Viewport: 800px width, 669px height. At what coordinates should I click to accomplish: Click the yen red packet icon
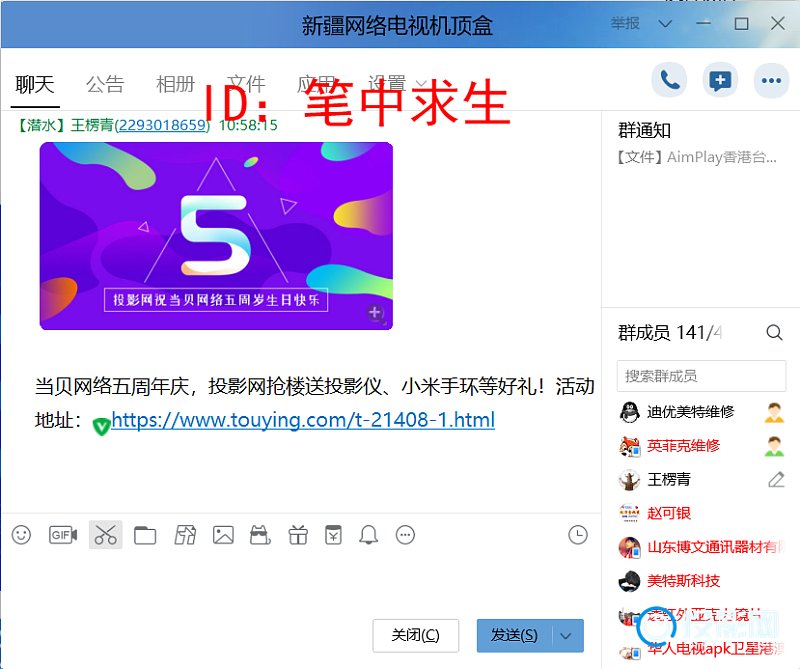[333, 535]
